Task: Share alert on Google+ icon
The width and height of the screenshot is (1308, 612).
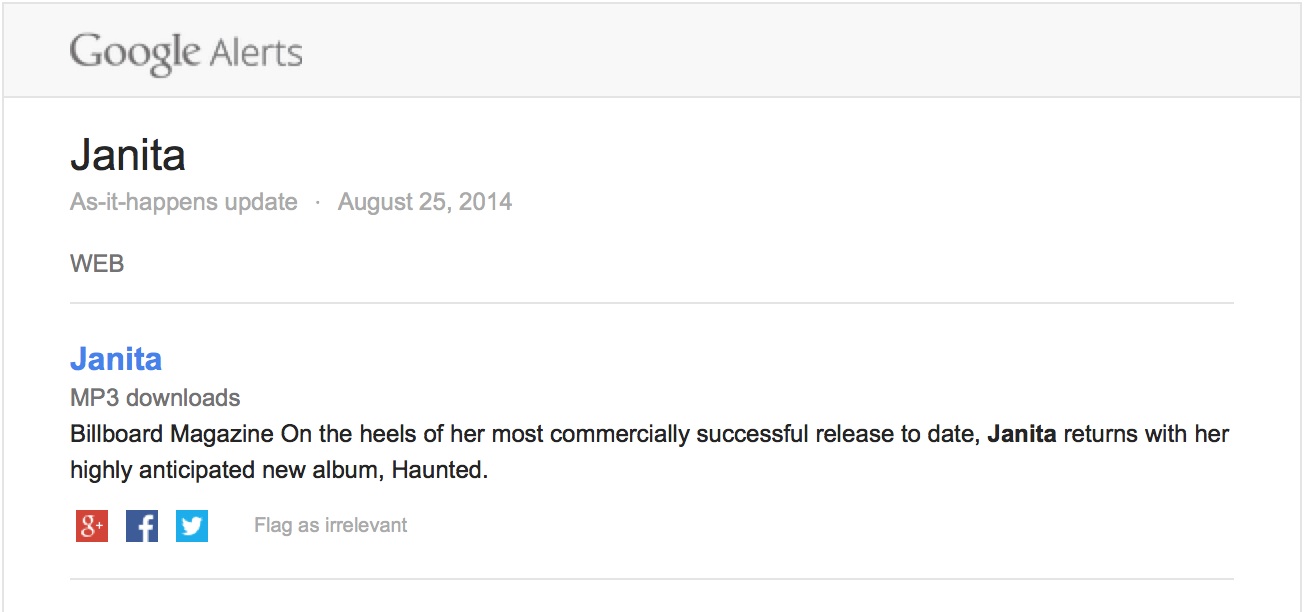Action: 92,526
